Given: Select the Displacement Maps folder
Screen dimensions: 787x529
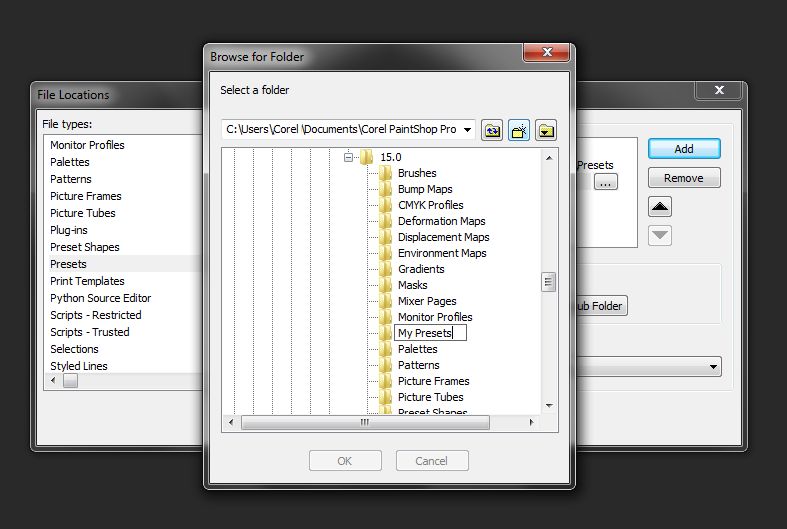Looking at the screenshot, I should point(443,237).
